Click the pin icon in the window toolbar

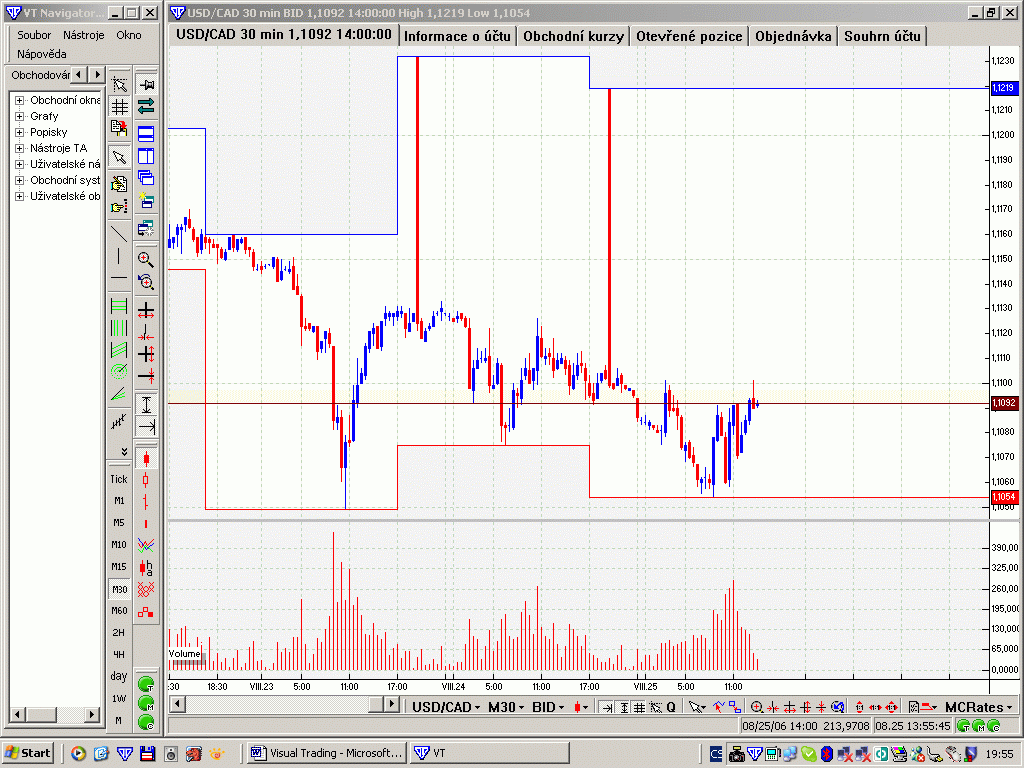pos(146,84)
